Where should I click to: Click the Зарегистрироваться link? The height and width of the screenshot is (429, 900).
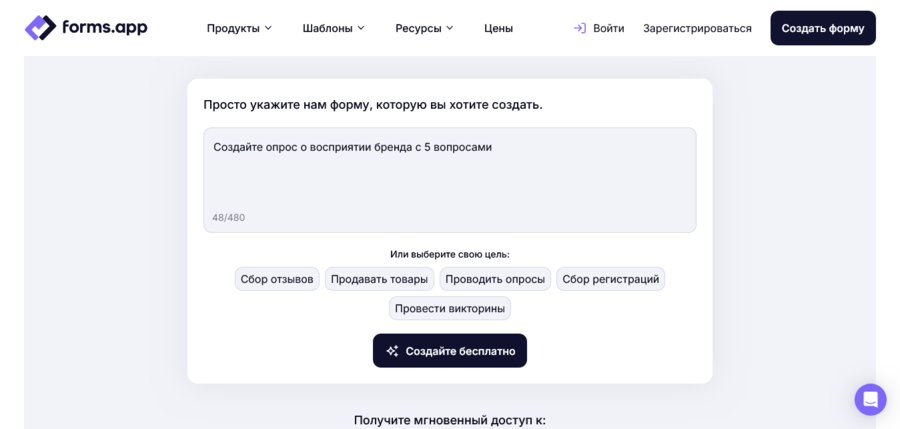(697, 28)
